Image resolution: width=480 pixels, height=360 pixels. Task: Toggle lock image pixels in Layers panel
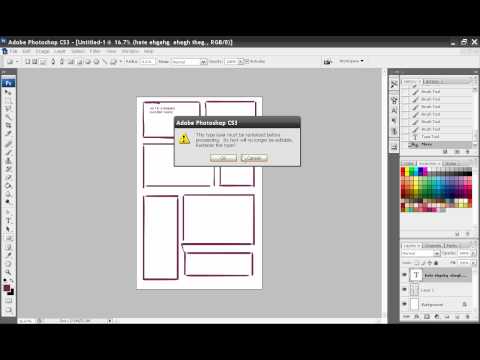423,263
